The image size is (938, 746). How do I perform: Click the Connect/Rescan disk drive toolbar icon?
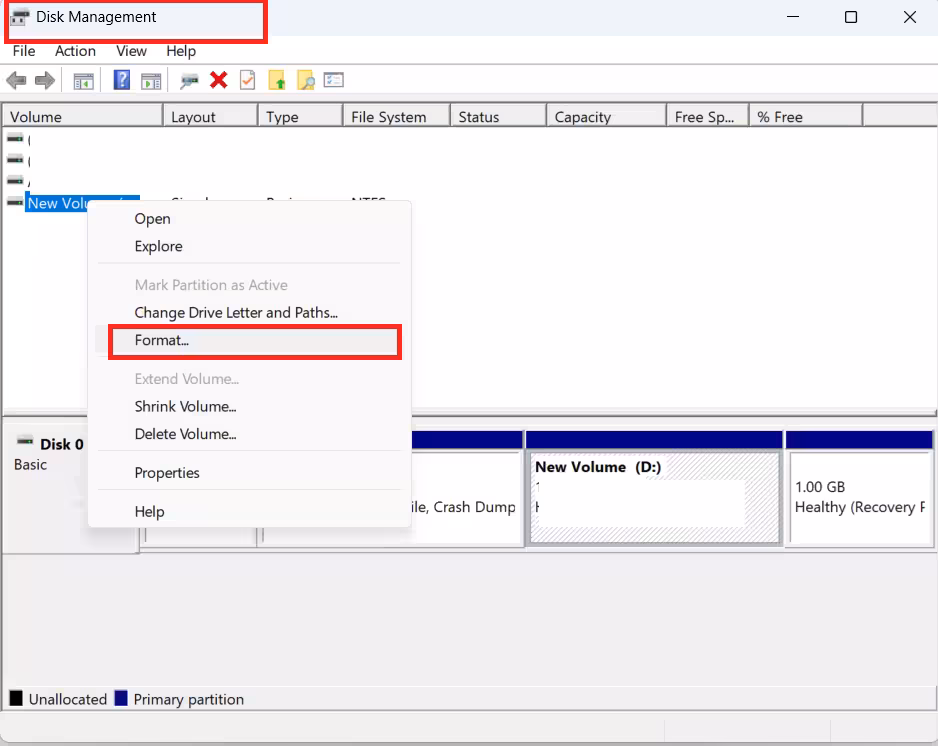point(189,81)
